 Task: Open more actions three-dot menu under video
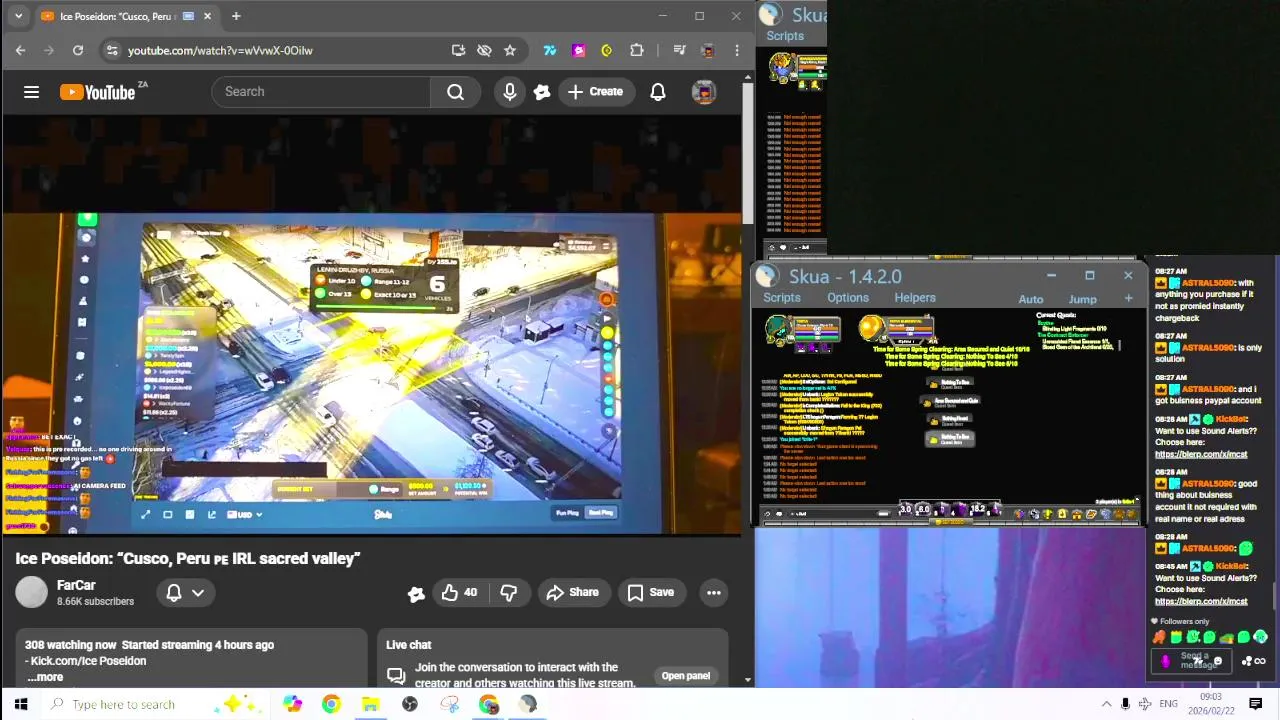coord(714,592)
